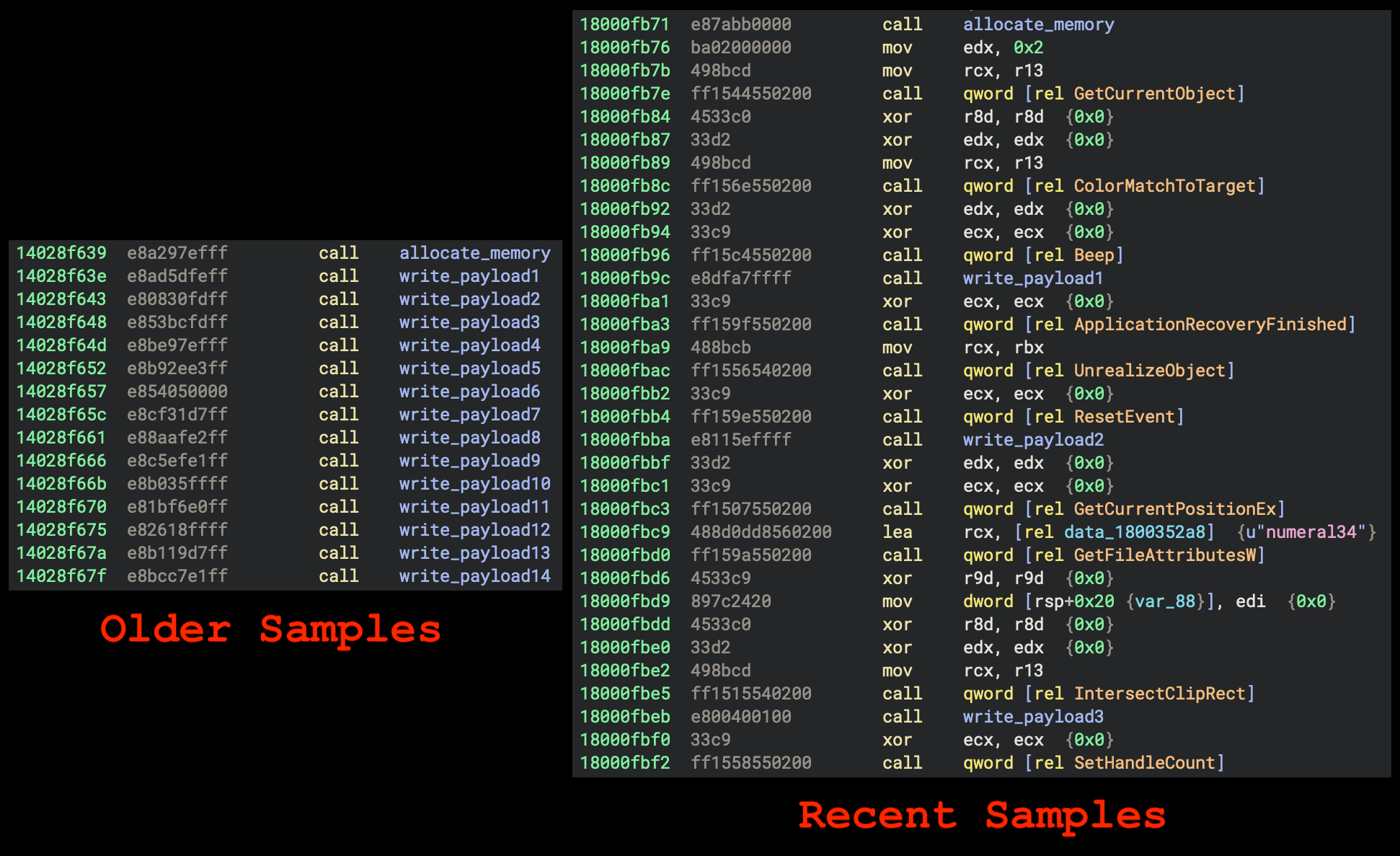The width and height of the screenshot is (1400, 856).
Task: Click ColorMatchToTarget import name
Action: click(1164, 186)
